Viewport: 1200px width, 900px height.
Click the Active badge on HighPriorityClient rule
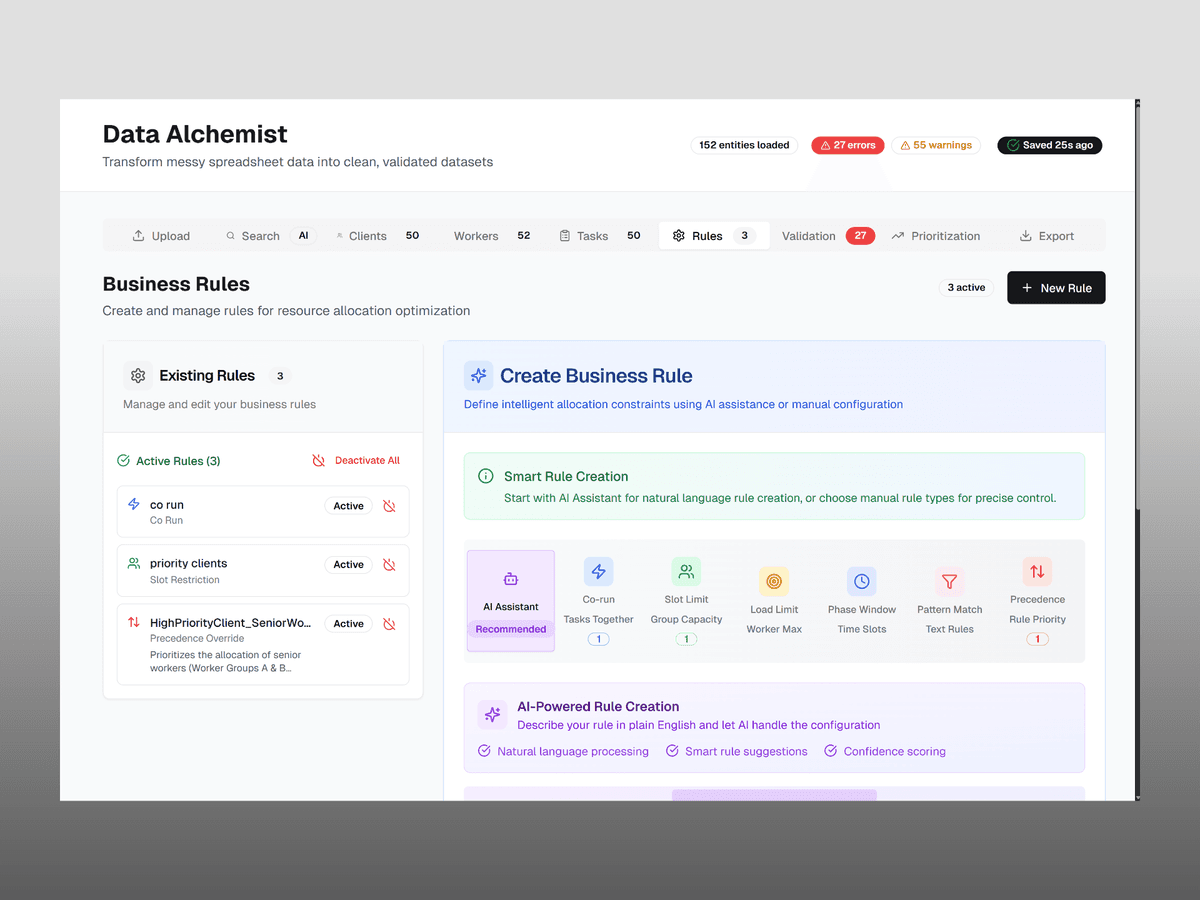(348, 624)
